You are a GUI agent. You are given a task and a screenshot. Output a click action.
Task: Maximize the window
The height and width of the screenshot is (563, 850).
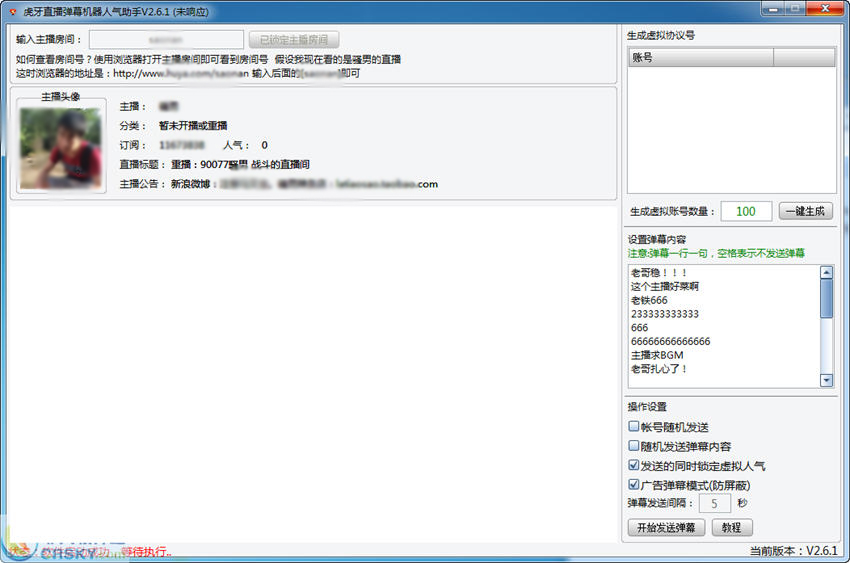tap(795, 9)
